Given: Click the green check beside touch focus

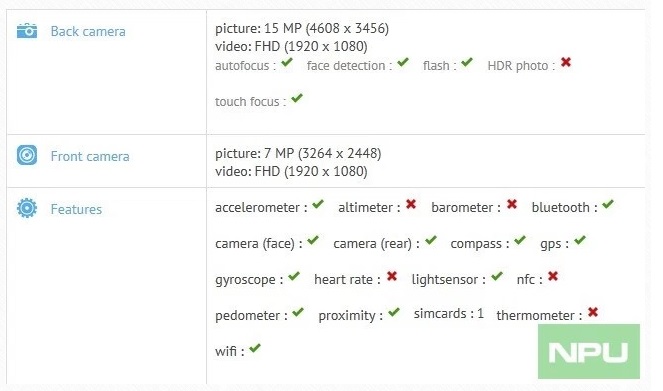Looking at the screenshot, I should click(297, 98).
